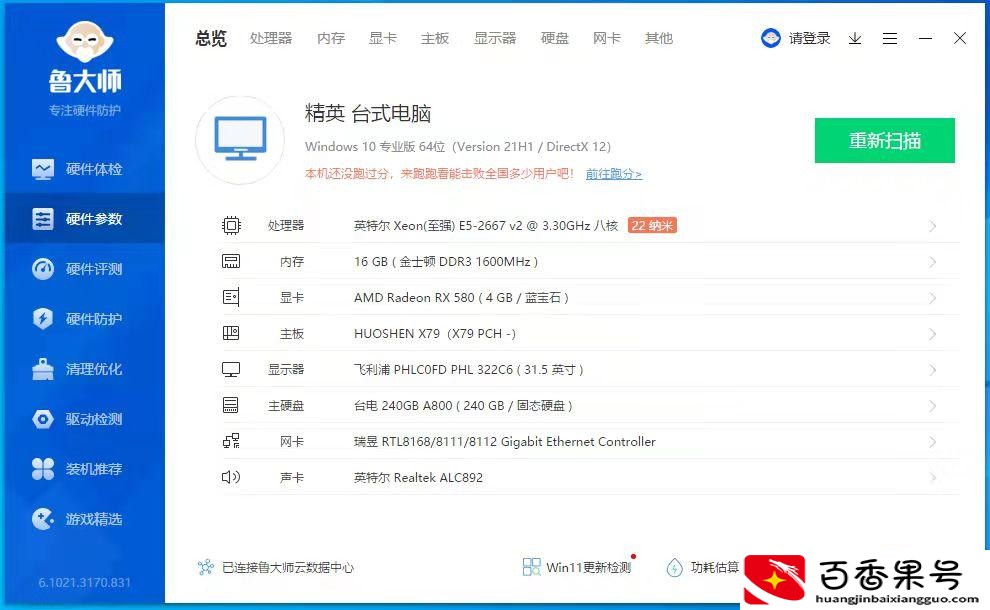The height and width of the screenshot is (610, 990).
Task: Expand the 显卡 RX 580 row chevron
Action: [933, 298]
